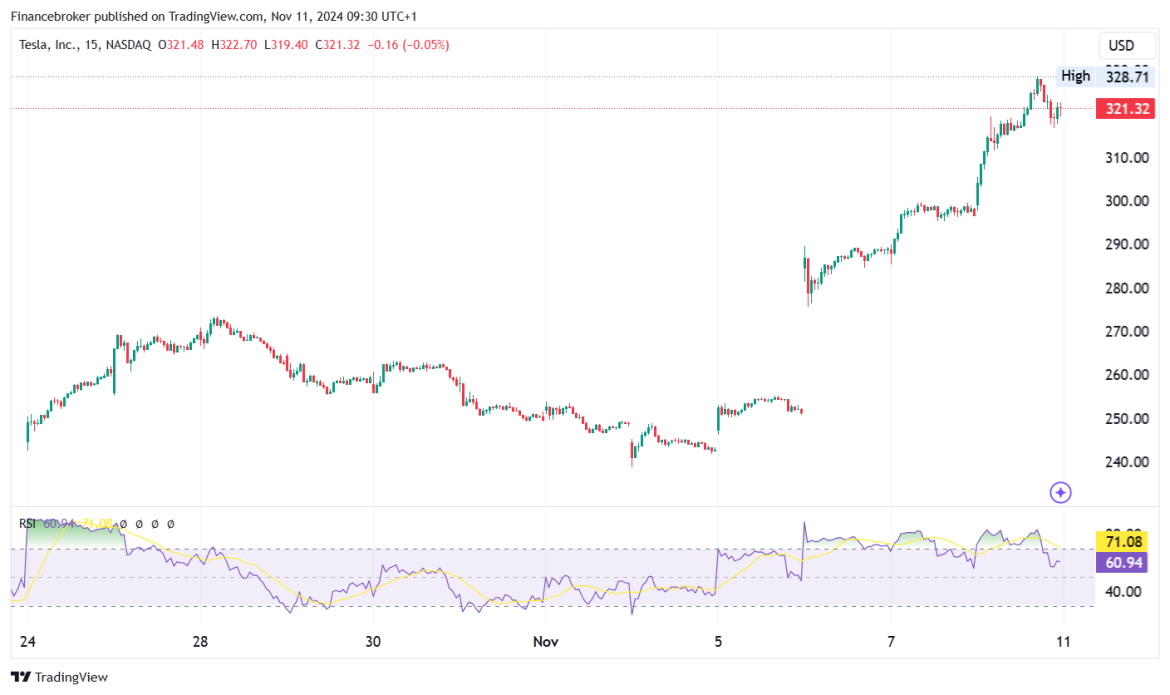The image size is (1170, 695).
Task: Select the RSI indicator legend label
Action: click(27, 524)
